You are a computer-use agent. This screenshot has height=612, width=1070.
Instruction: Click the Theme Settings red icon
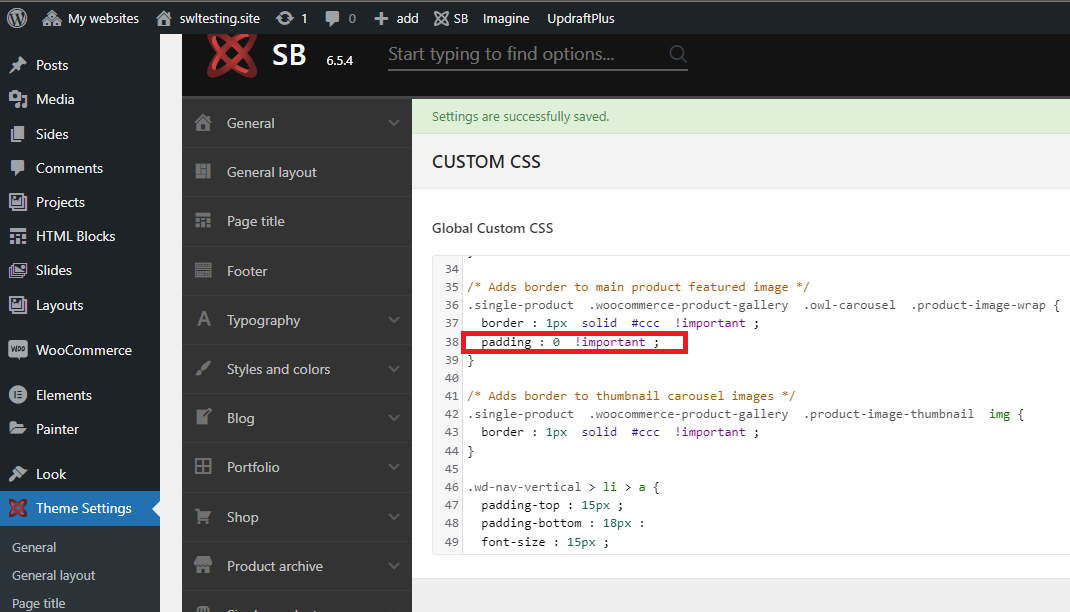pyautogui.click(x=18, y=508)
